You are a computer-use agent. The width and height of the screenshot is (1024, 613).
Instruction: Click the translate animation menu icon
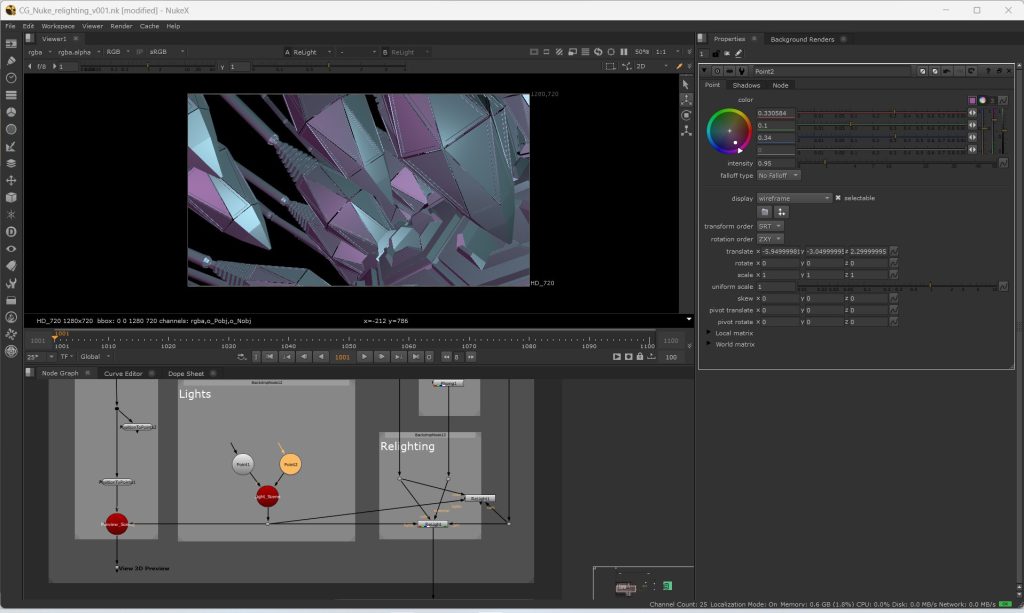(x=893, y=252)
